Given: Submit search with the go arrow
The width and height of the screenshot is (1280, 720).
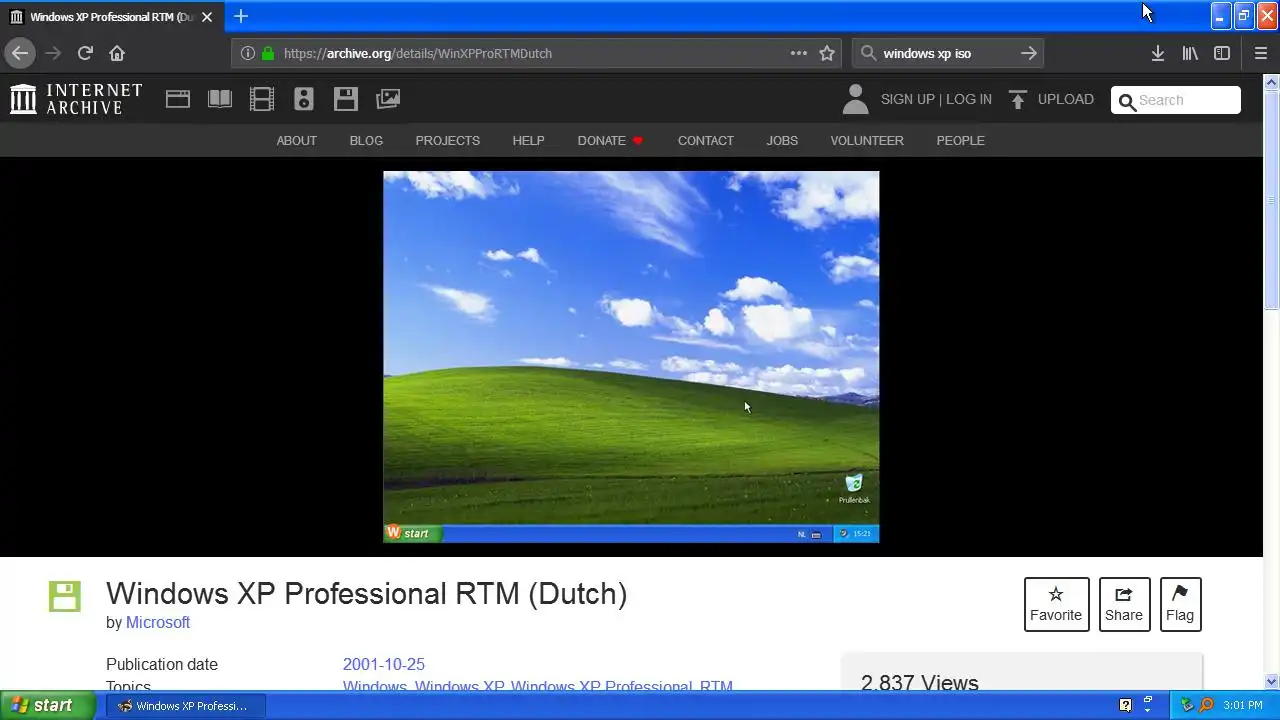Looking at the screenshot, I should pos(1029,53).
